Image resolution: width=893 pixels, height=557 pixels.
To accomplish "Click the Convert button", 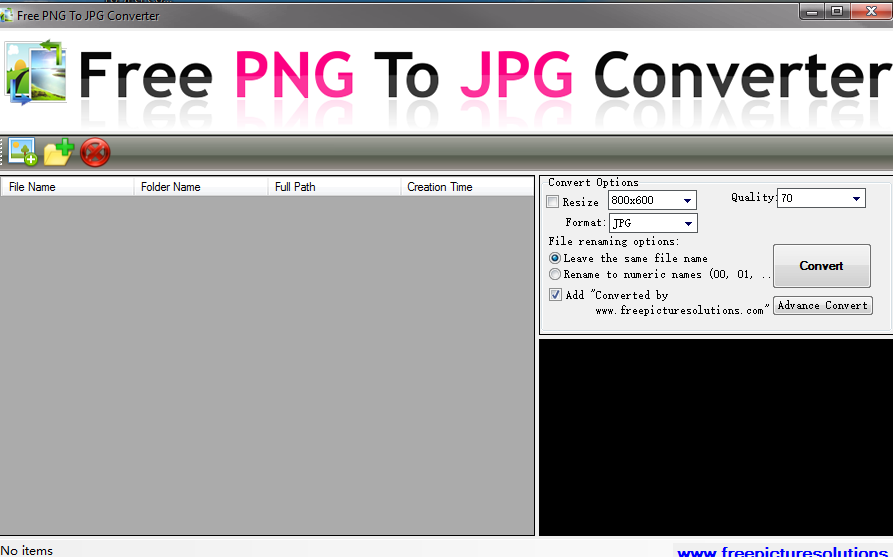I will pyautogui.click(x=821, y=265).
